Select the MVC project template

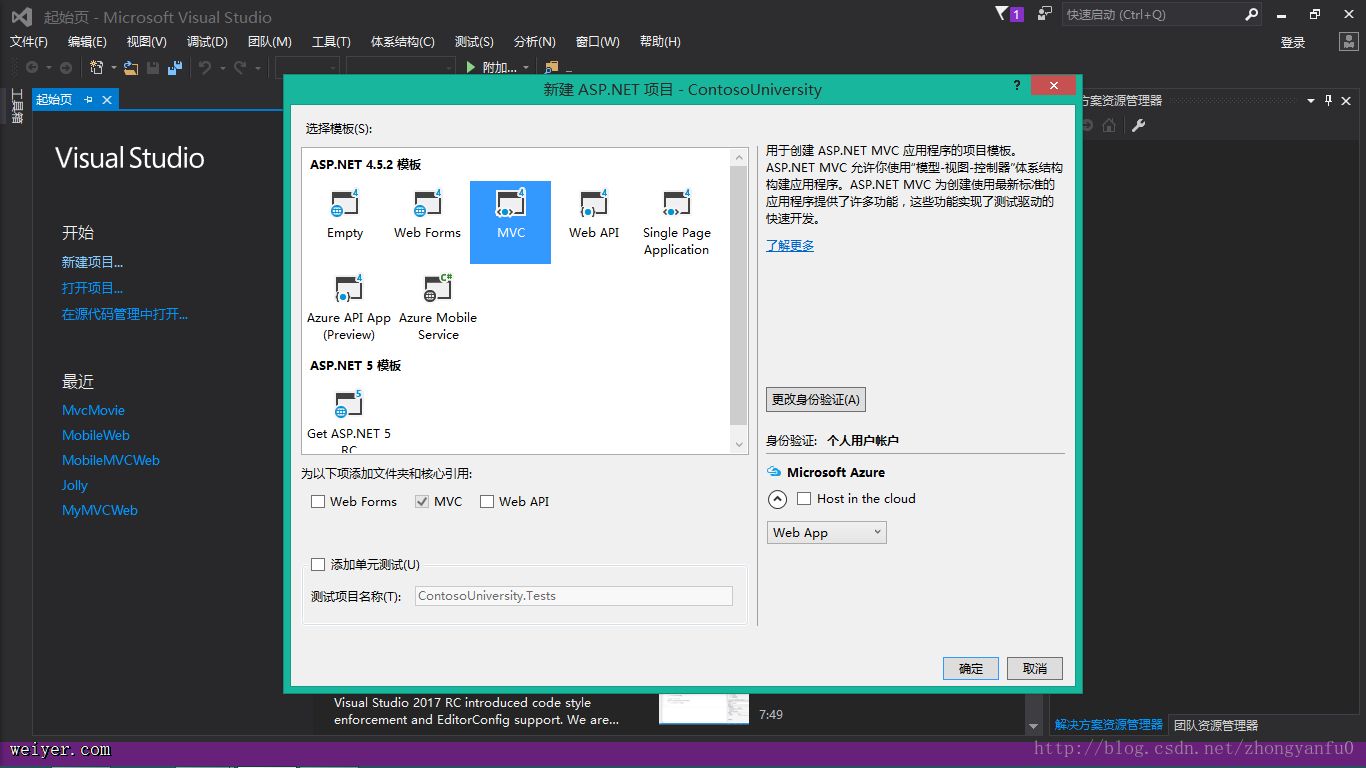(x=510, y=222)
